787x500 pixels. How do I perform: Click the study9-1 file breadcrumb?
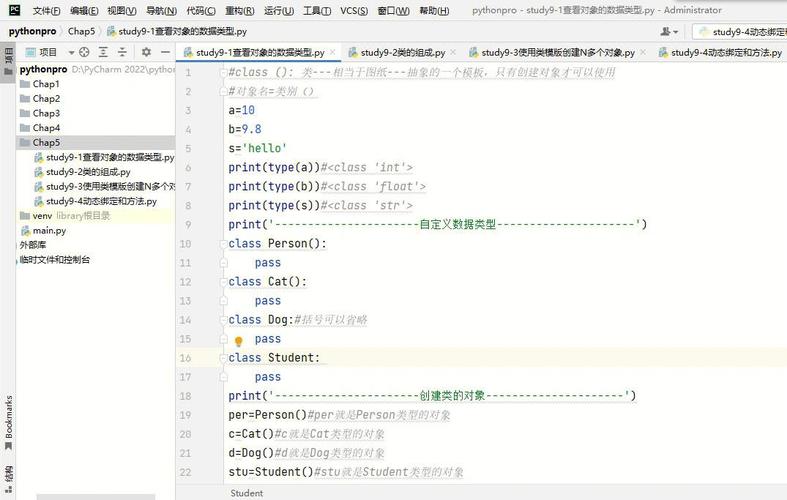pos(177,31)
